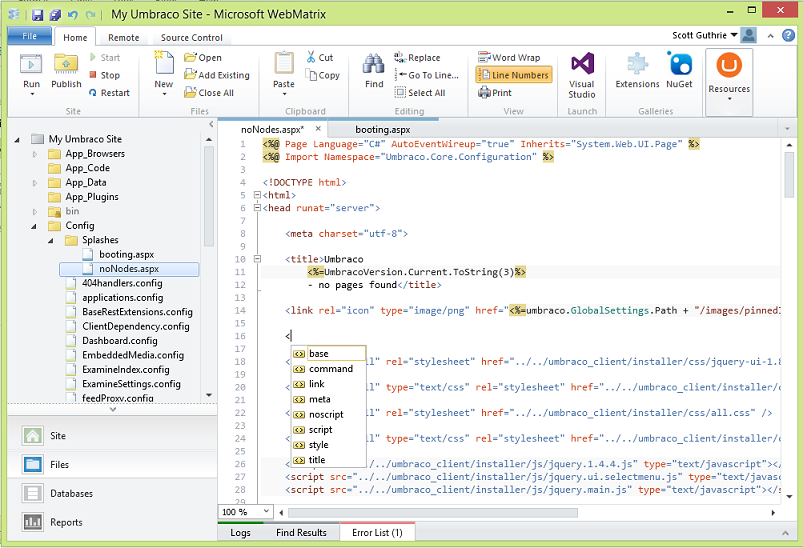Select Dashboard.config in file tree
The width and height of the screenshot is (803, 548).
pyautogui.click(x=119, y=341)
